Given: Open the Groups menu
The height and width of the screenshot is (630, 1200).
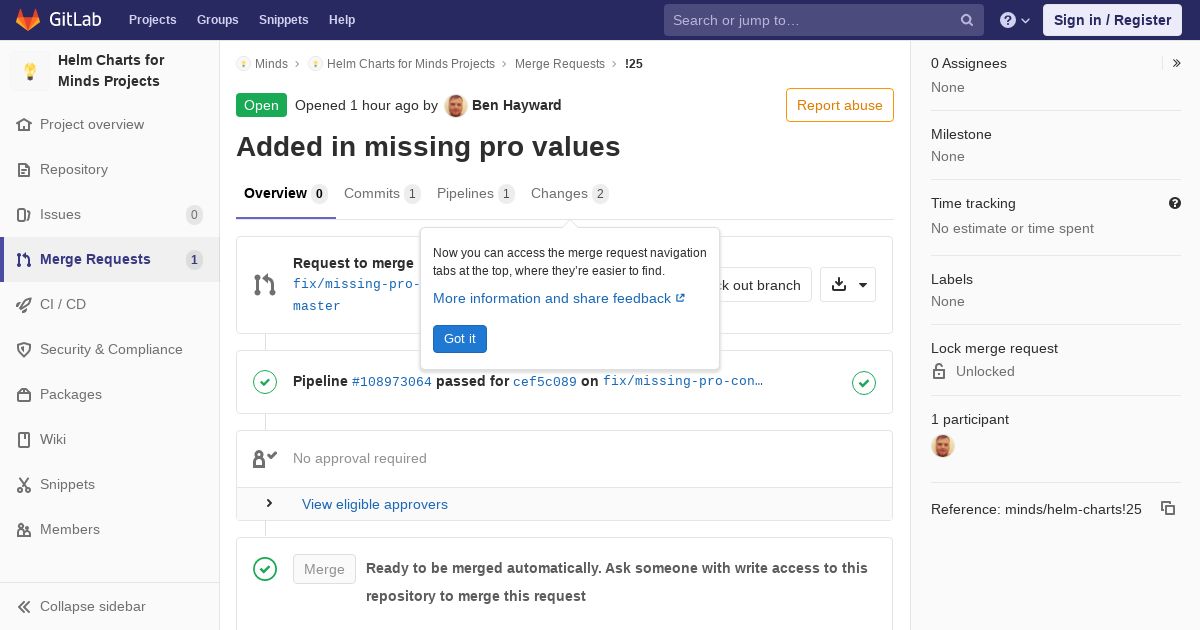Looking at the screenshot, I should tap(217, 20).
